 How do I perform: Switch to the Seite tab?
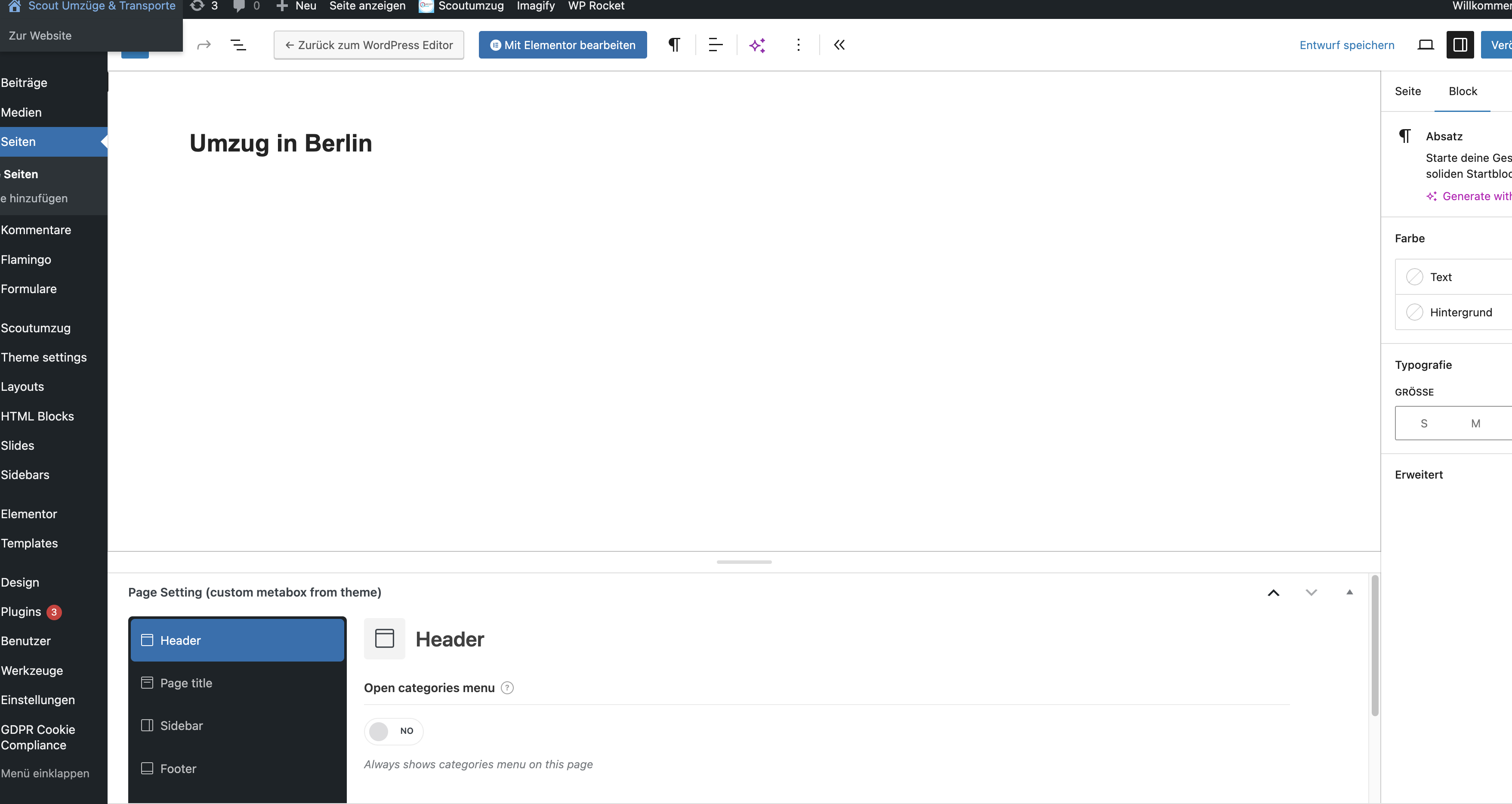(x=1407, y=92)
